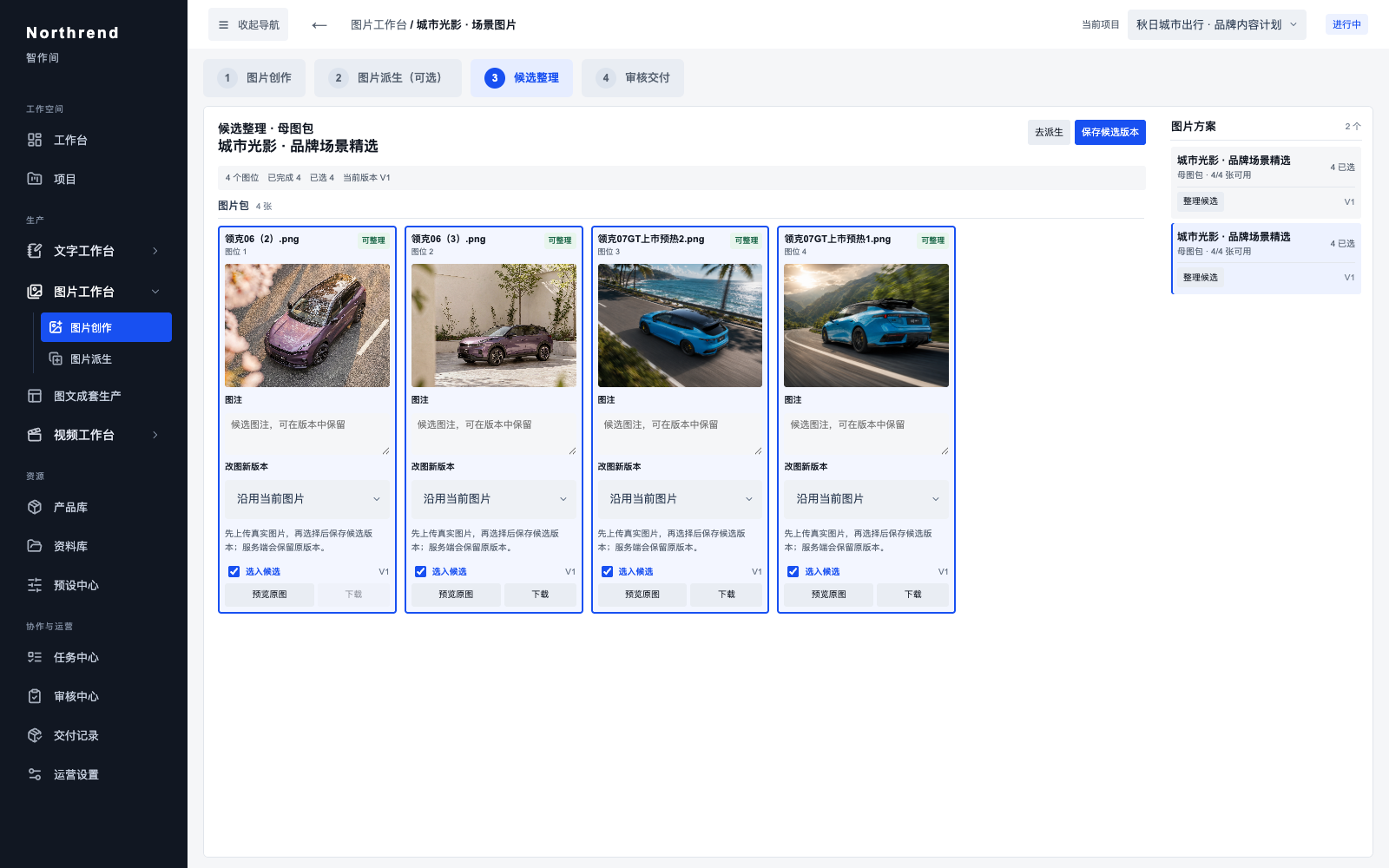Click 保存候选版本 button
The width and height of the screenshot is (1389, 868).
[x=1110, y=132]
